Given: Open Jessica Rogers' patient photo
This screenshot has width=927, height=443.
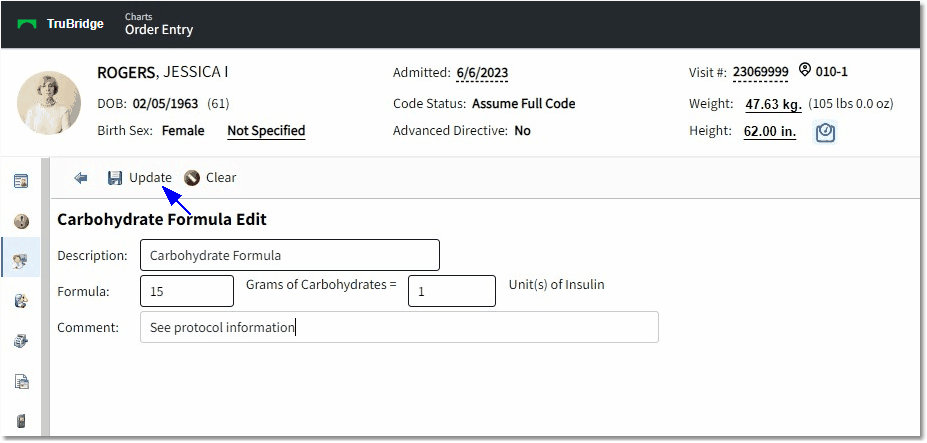Looking at the screenshot, I should pos(48,103).
